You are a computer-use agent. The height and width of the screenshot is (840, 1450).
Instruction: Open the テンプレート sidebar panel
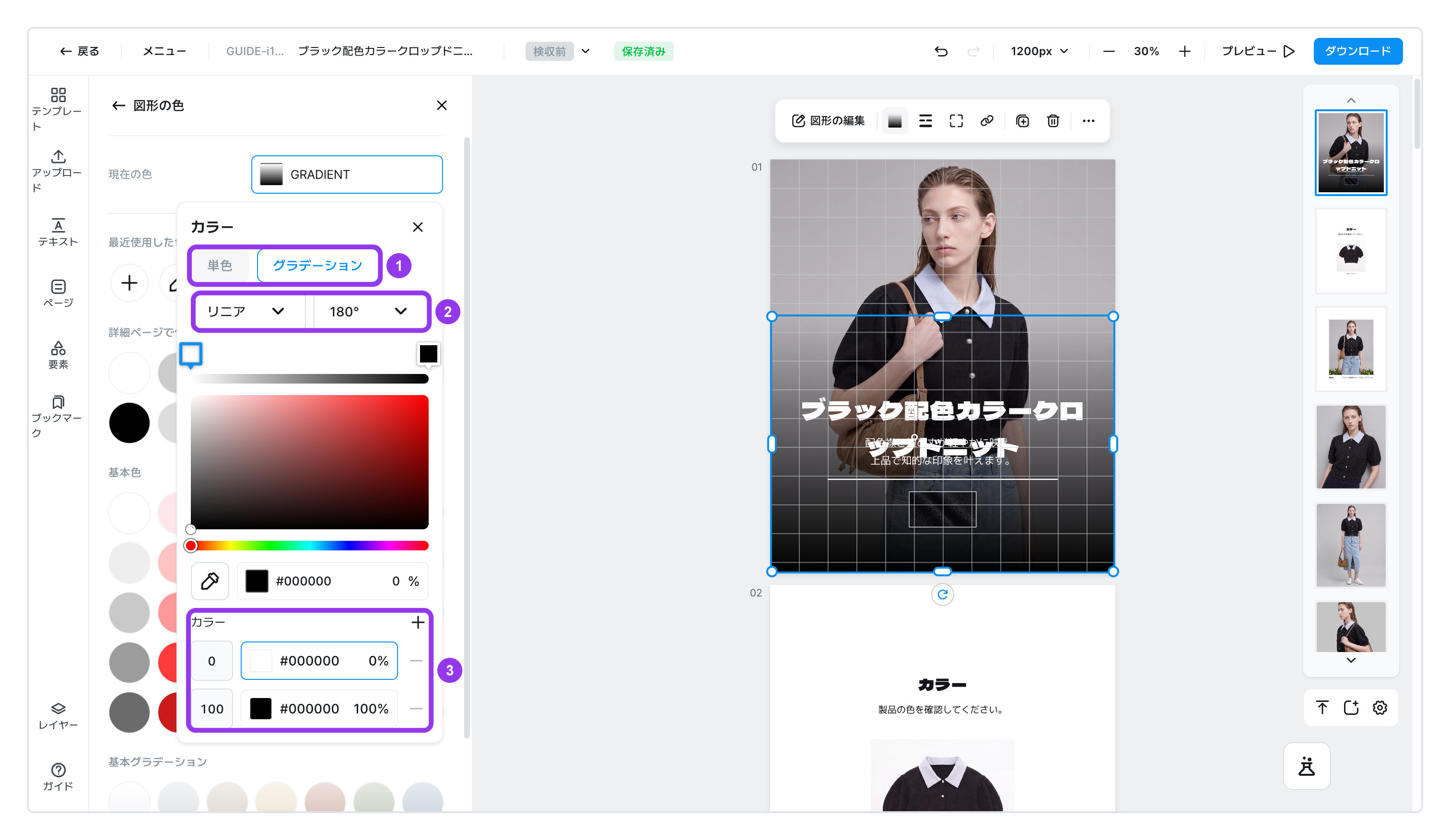click(x=58, y=109)
